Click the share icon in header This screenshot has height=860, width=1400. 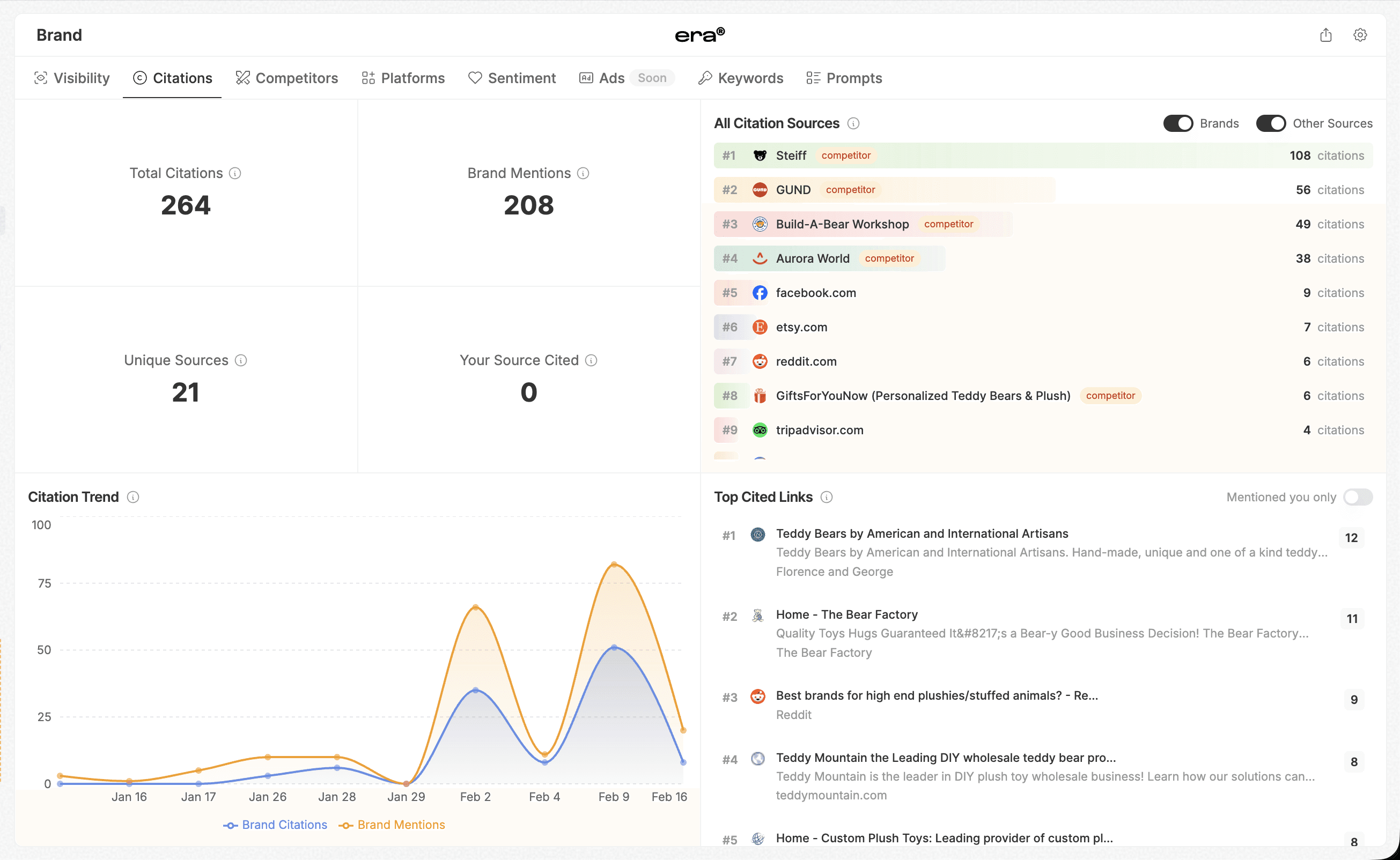(1325, 35)
